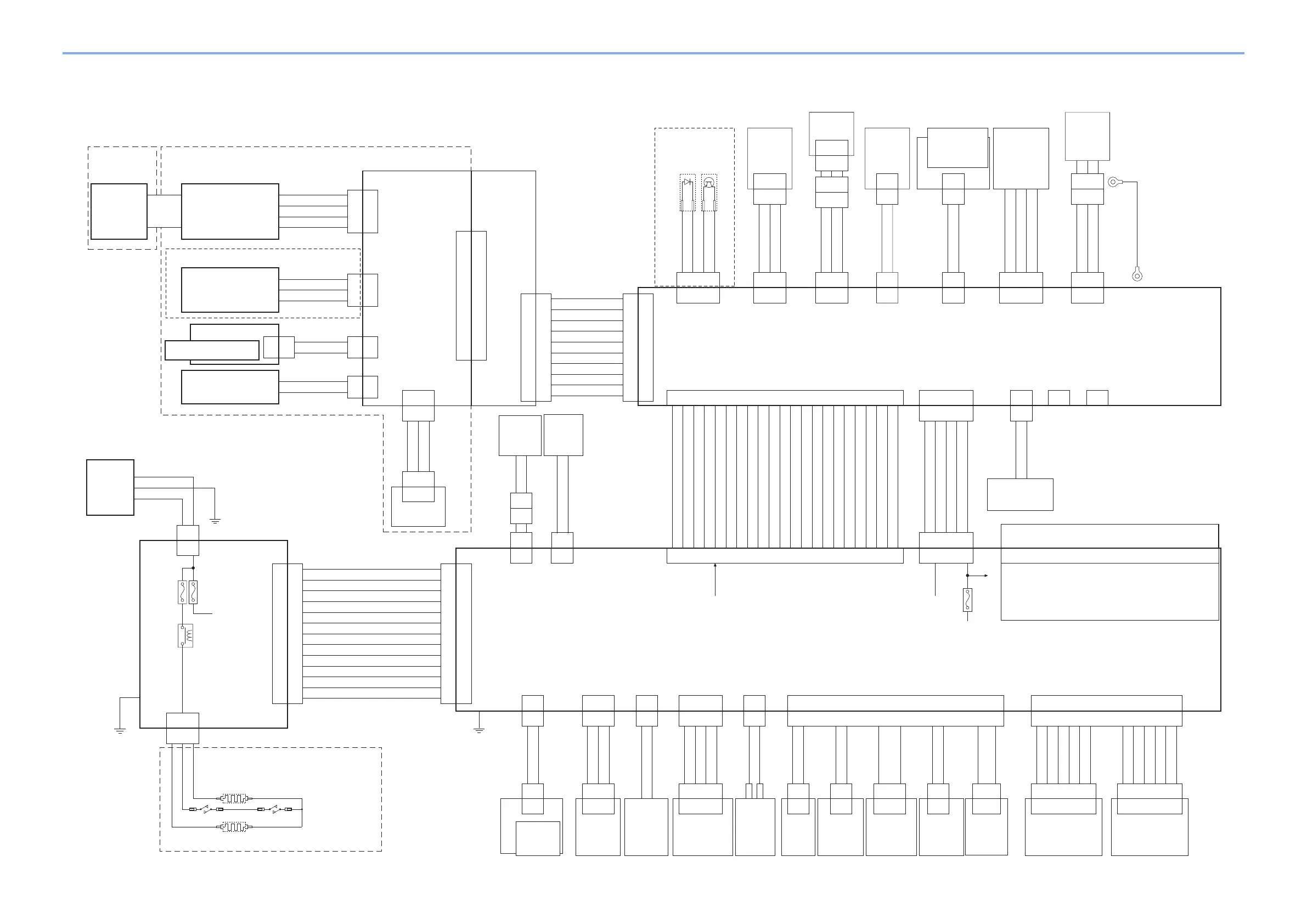Select the right thermoswitch contact symbol
The height and width of the screenshot is (924, 1307).
pos(274,809)
